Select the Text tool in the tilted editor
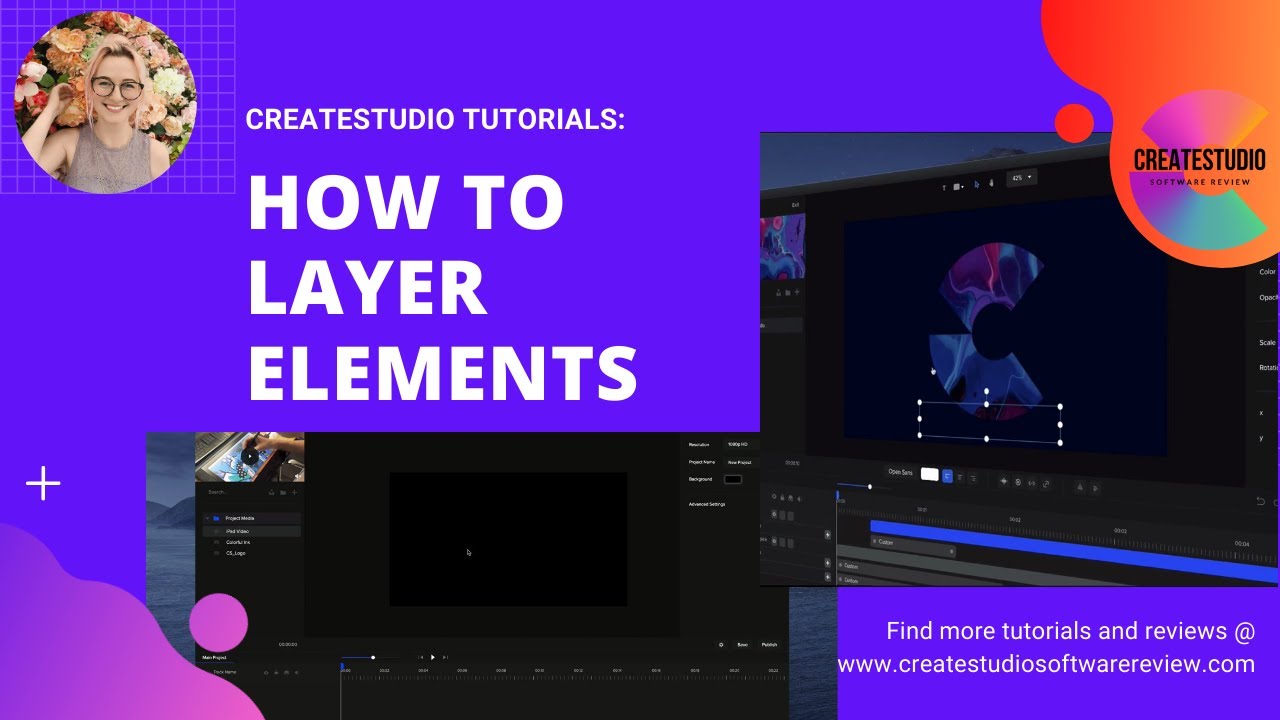The width and height of the screenshot is (1280, 720). coord(944,188)
